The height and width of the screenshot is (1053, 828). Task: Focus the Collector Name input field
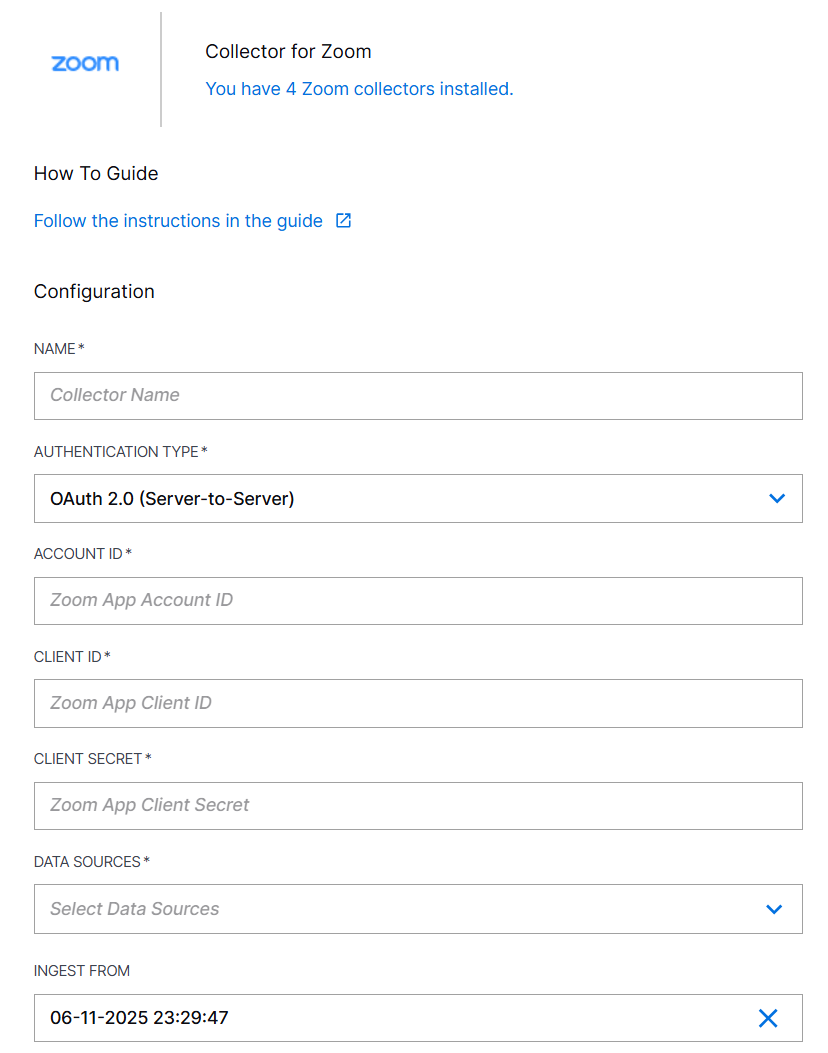(x=418, y=396)
